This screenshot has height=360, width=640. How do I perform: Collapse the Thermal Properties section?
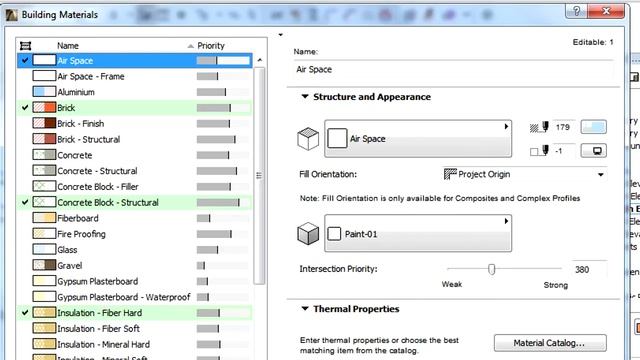coord(305,309)
